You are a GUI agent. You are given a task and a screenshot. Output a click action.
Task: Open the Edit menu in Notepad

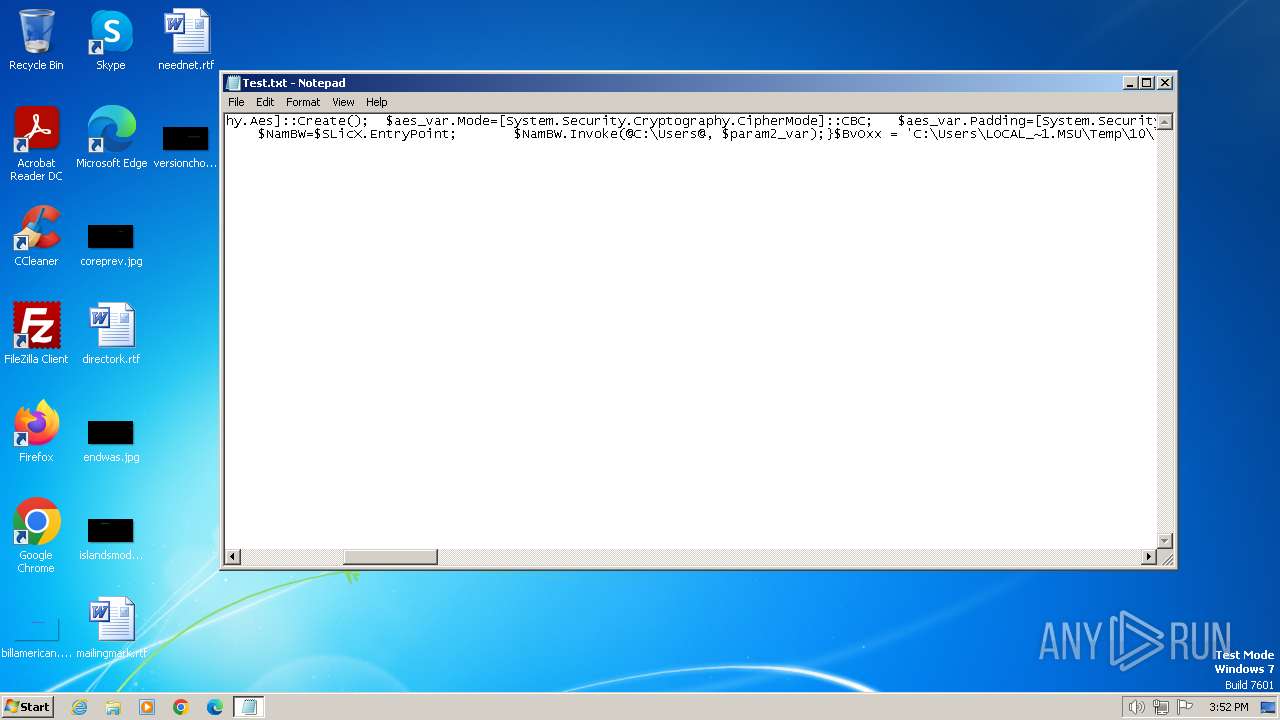[x=265, y=102]
